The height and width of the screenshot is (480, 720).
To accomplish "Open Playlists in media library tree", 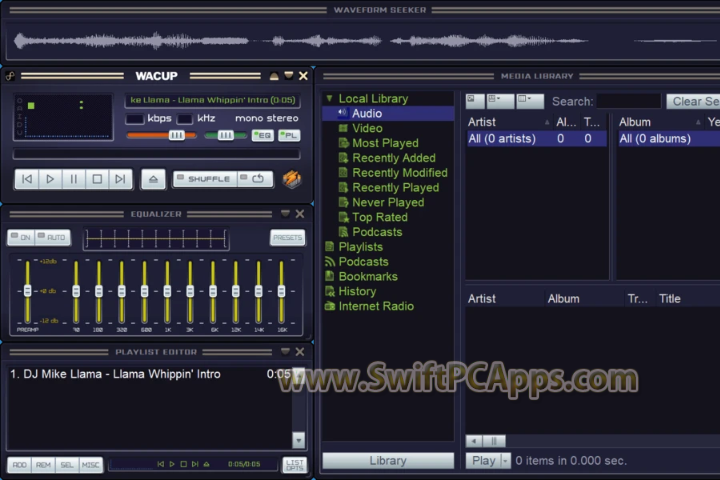I will pyautogui.click(x=360, y=247).
